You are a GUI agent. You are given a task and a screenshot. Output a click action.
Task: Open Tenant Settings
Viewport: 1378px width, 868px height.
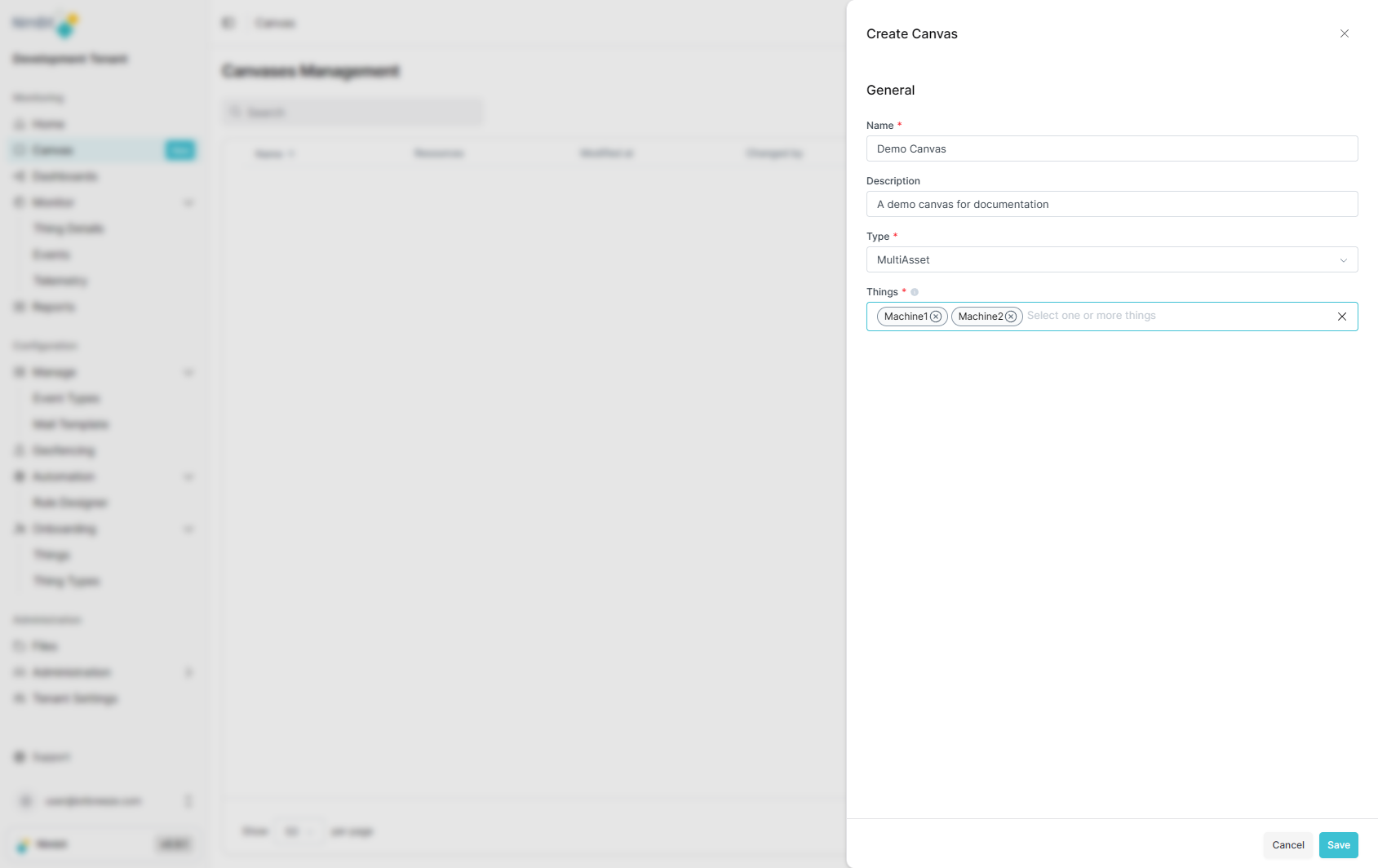click(x=75, y=698)
